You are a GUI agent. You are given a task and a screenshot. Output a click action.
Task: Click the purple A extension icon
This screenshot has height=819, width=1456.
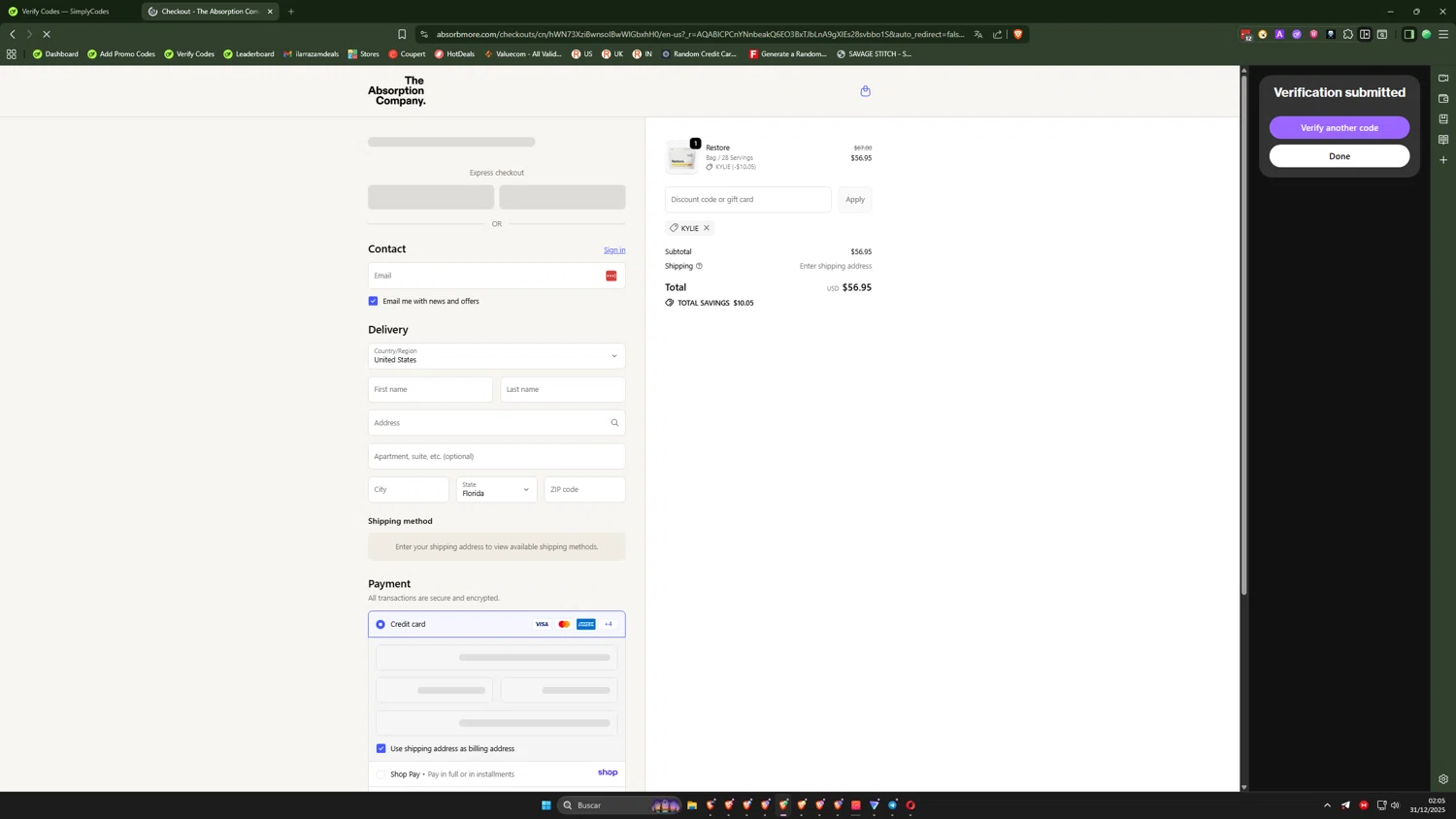[x=1279, y=34]
